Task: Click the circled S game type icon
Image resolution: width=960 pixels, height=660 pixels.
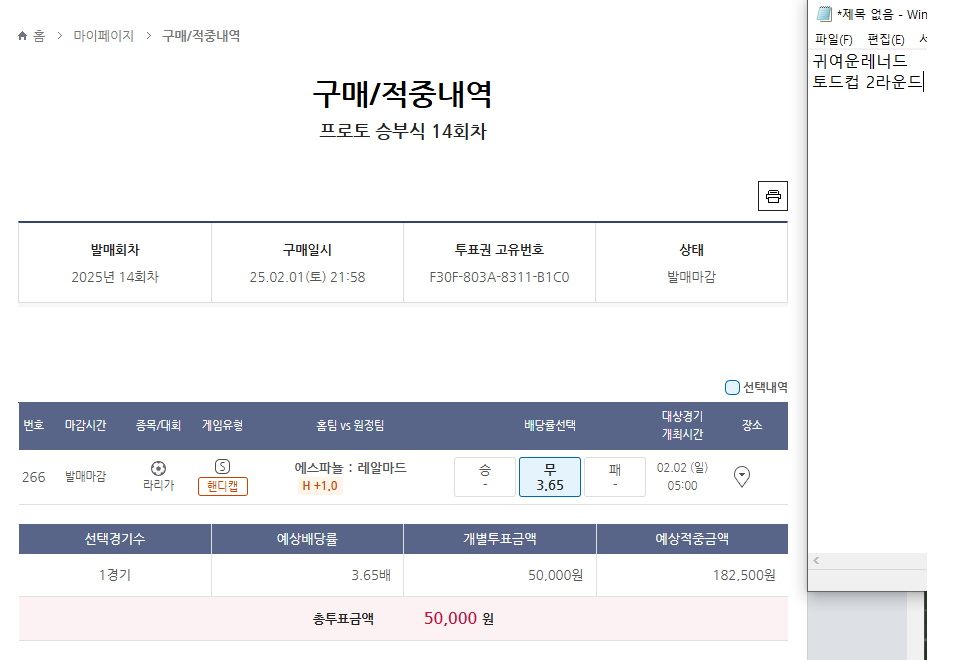Action: 222,466
